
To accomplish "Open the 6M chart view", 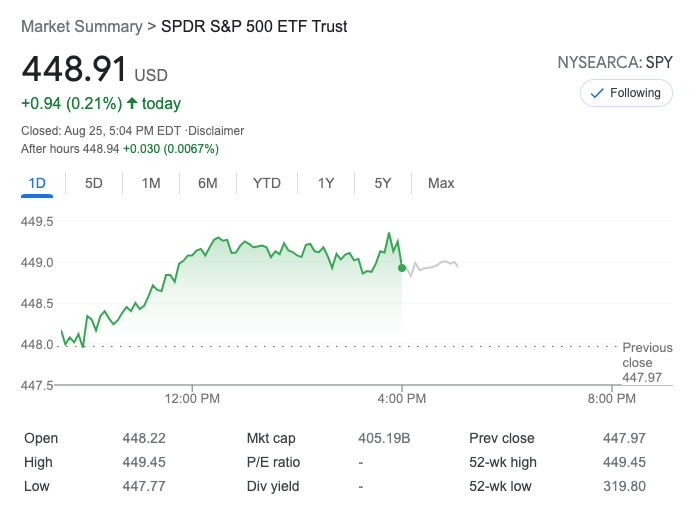I will pyautogui.click(x=208, y=183).
